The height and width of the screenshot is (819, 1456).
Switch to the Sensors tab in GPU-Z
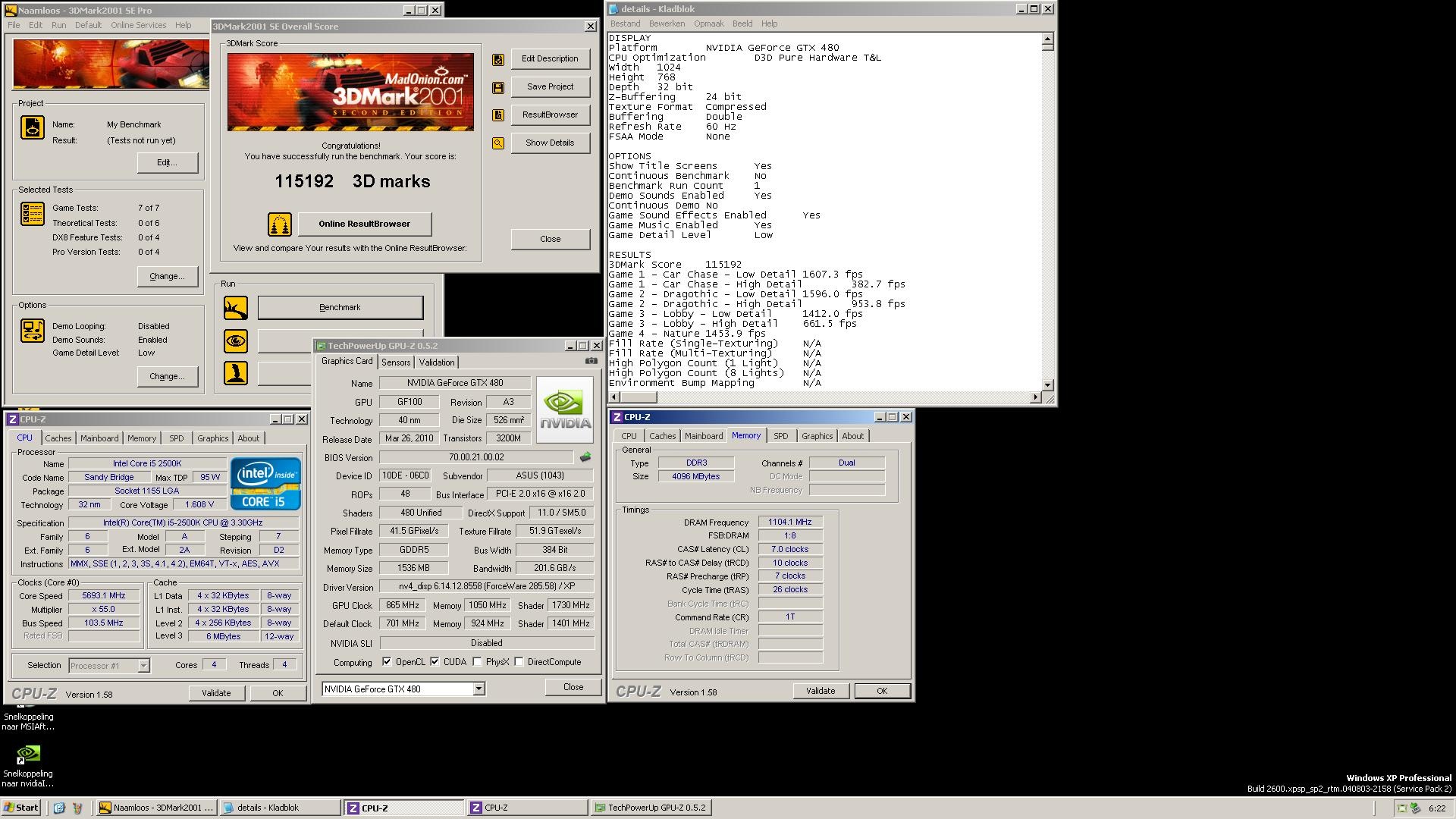tap(396, 362)
